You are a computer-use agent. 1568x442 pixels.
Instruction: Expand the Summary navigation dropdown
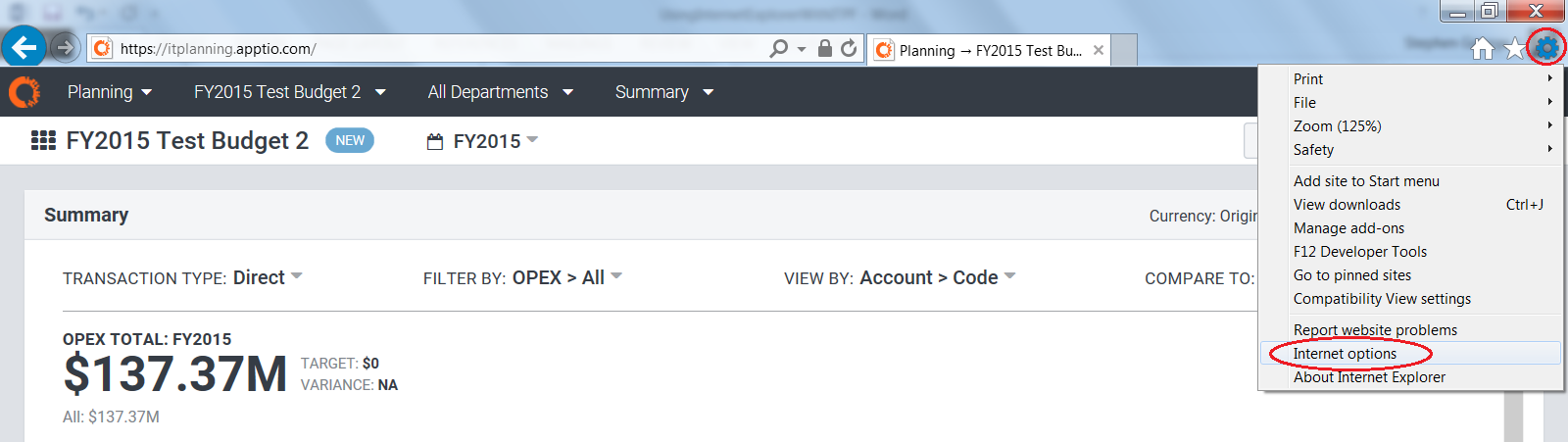(x=664, y=92)
